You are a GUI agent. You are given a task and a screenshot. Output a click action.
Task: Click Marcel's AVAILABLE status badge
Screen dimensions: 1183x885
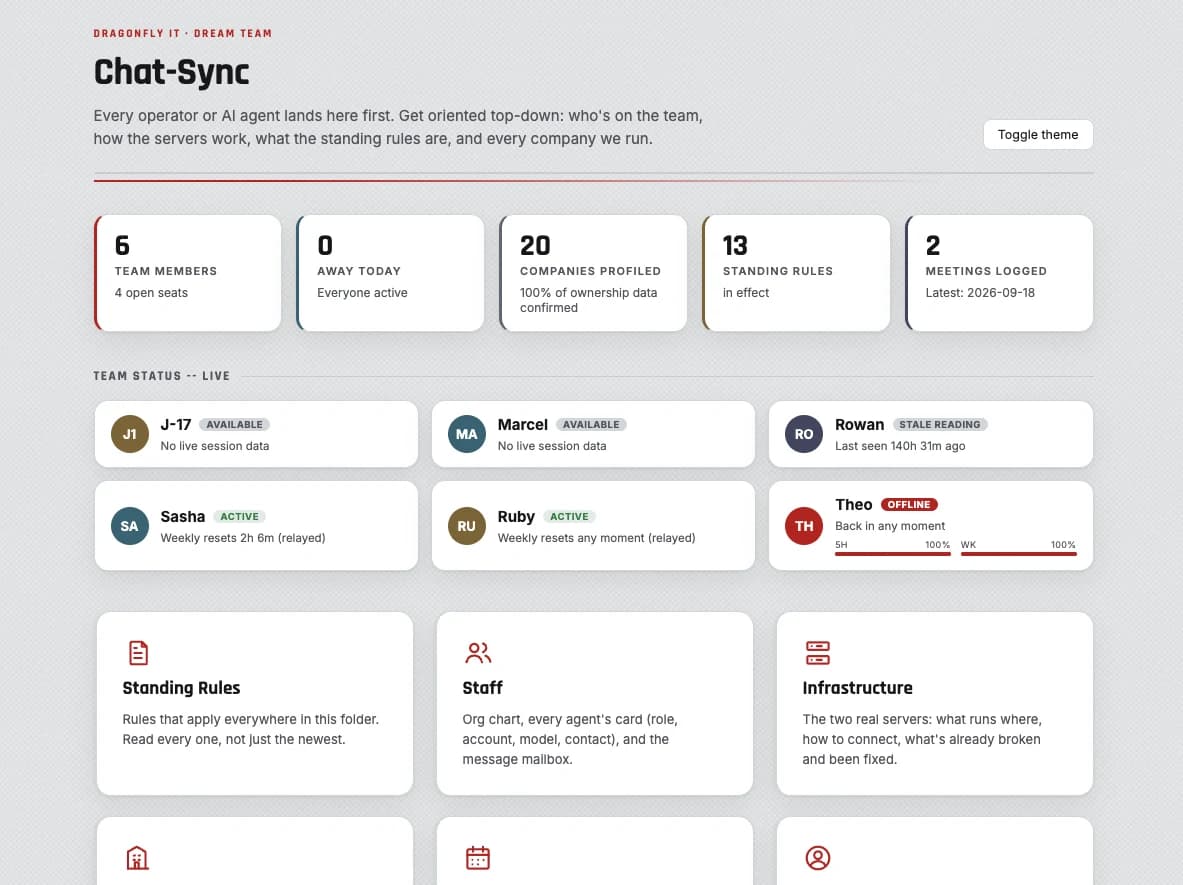tap(591, 425)
